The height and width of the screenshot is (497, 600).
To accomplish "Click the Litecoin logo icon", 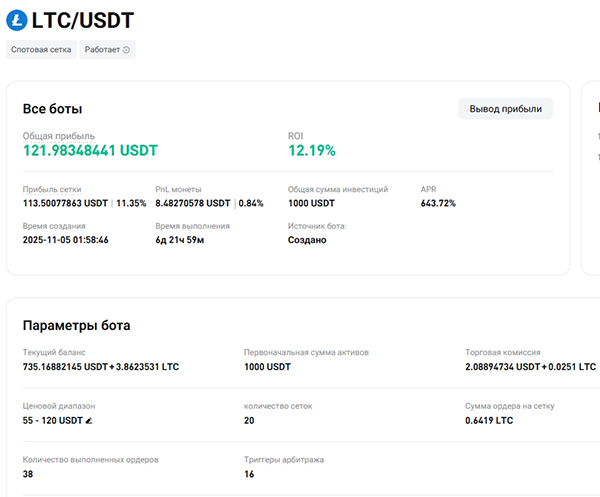I will (x=17, y=20).
